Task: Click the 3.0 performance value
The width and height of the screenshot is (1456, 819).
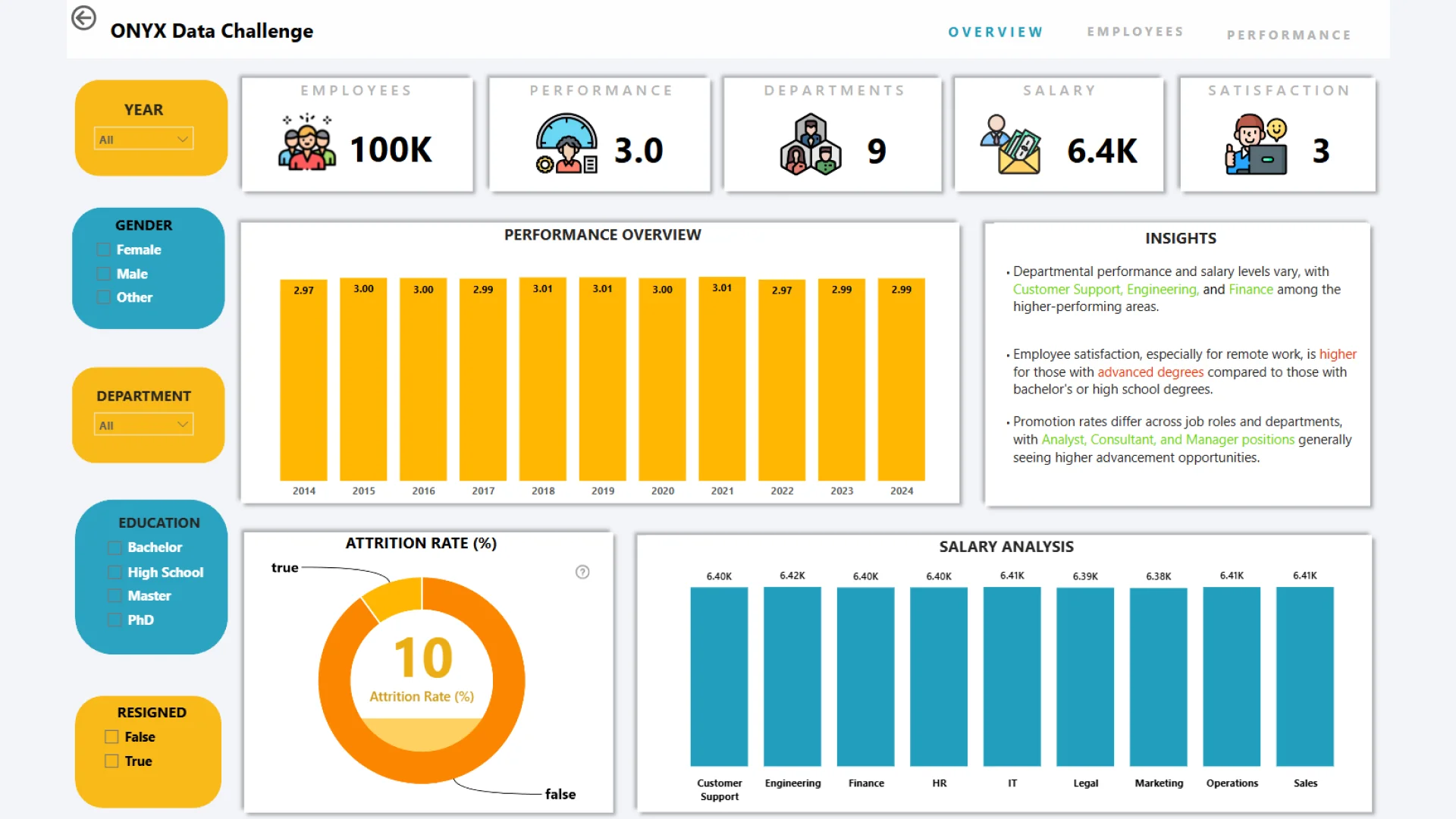Action: tap(639, 151)
